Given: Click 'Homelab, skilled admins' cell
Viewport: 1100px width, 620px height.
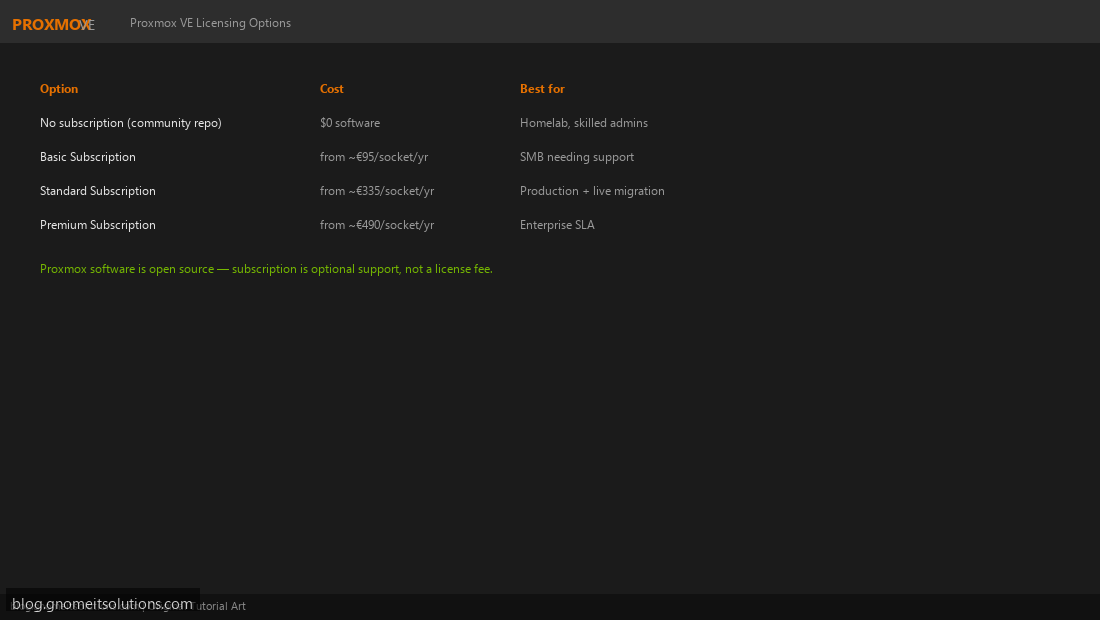Looking at the screenshot, I should (x=584, y=123).
